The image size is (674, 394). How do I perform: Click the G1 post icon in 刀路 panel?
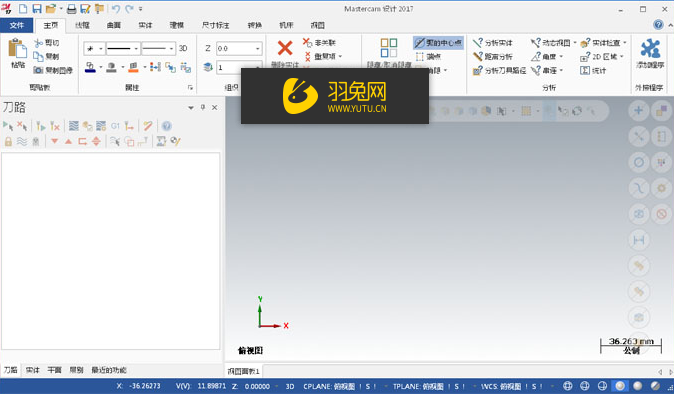(x=115, y=126)
